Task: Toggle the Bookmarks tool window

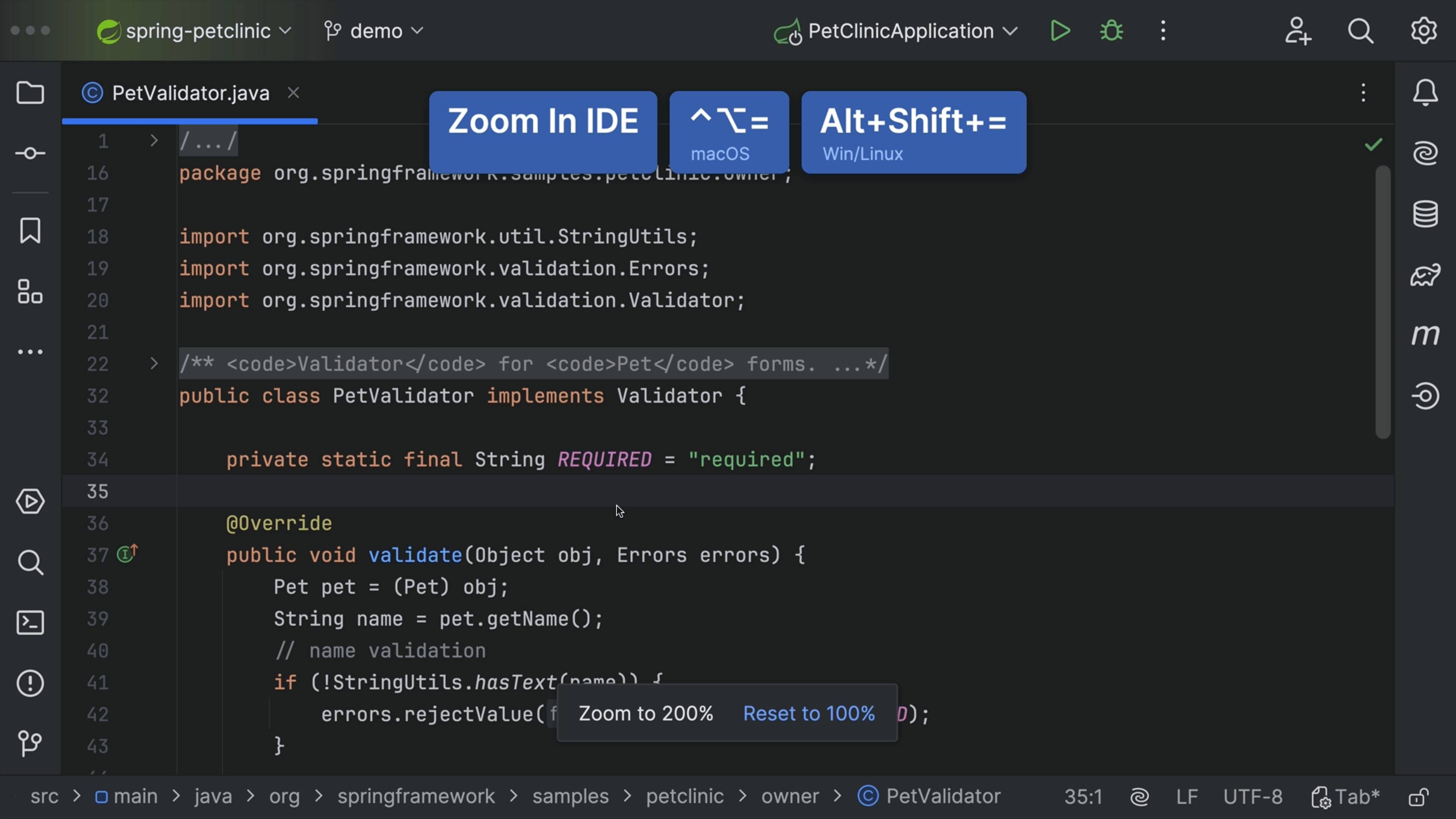Action: tap(30, 231)
